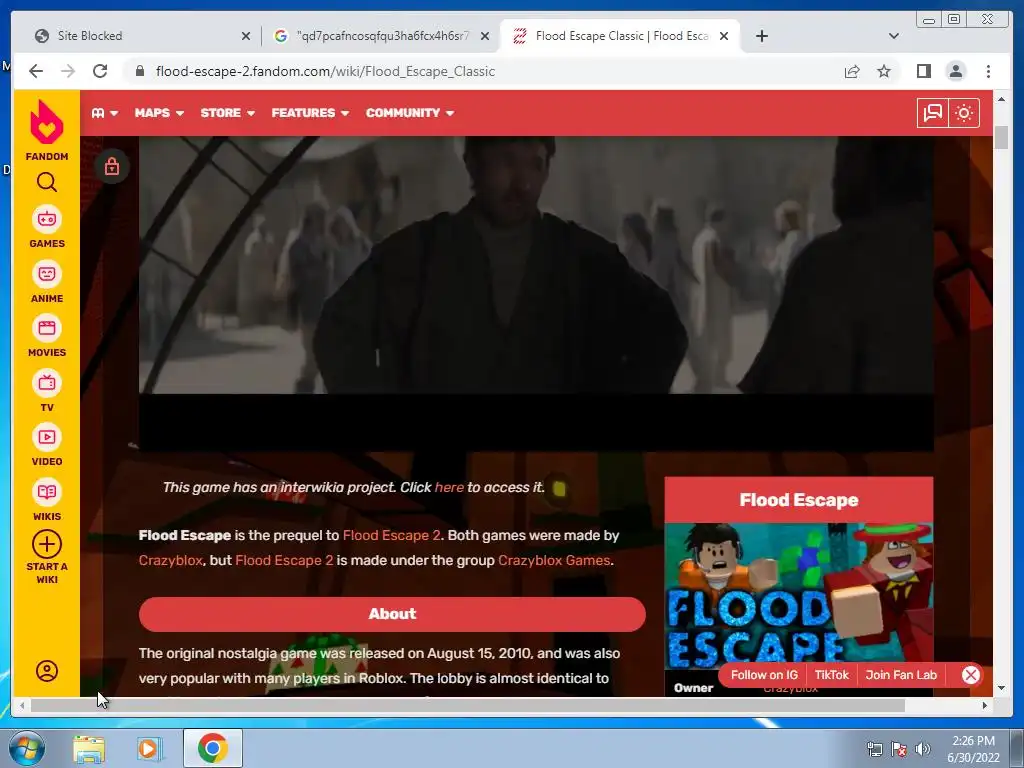Viewport: 1024px width, 768px height.
Task: Open the Crazyblox Games group link
Action: (x=554, y=560)
